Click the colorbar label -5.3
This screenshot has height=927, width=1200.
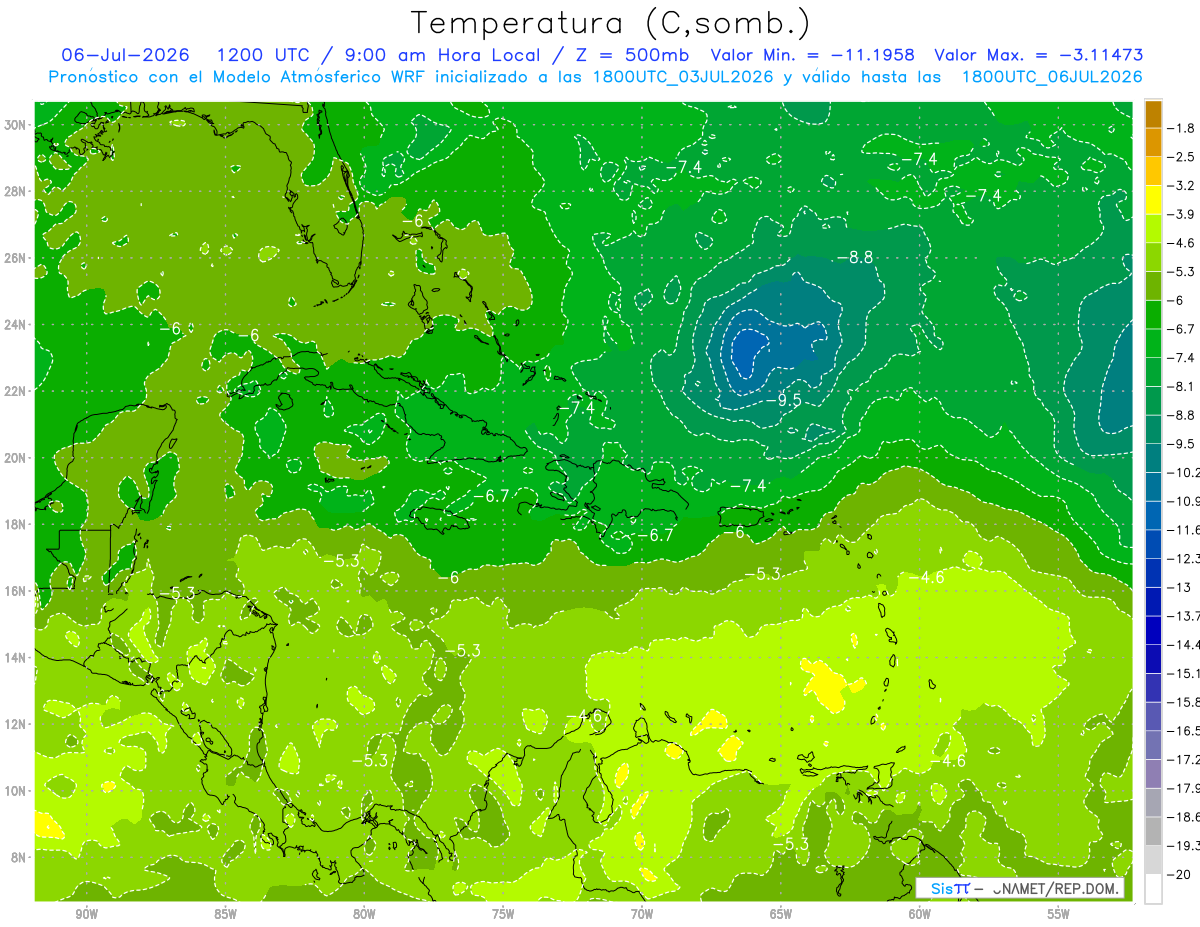click(1183, 271)
